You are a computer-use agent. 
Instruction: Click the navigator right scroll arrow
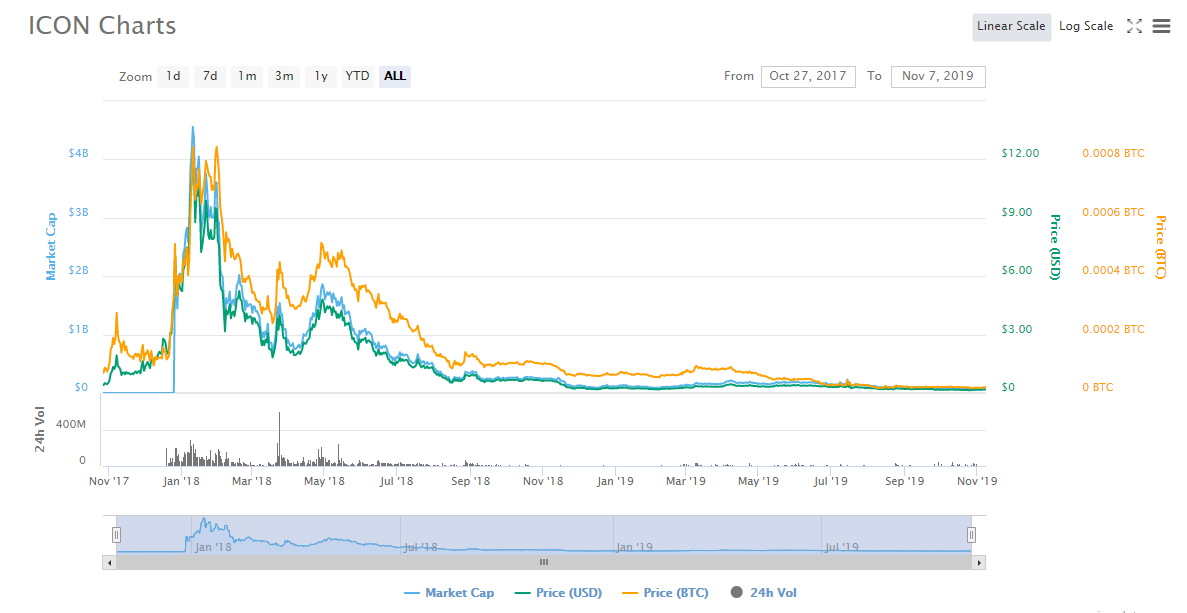(979, 563)
